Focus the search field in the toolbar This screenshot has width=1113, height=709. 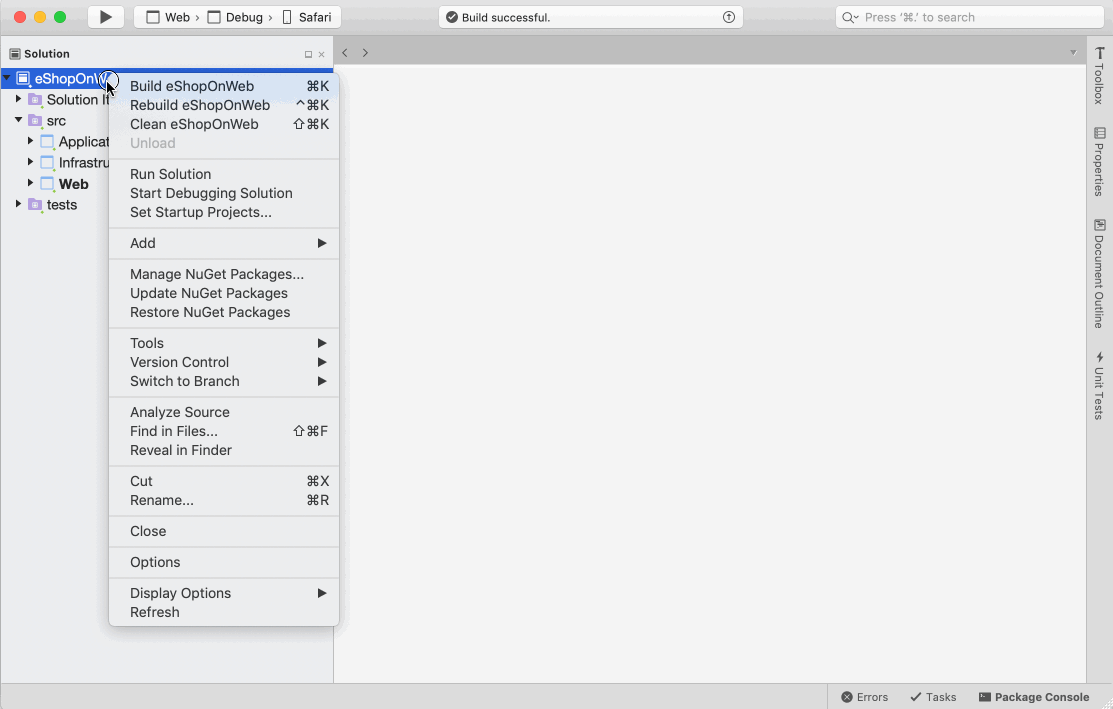point(969,17)
